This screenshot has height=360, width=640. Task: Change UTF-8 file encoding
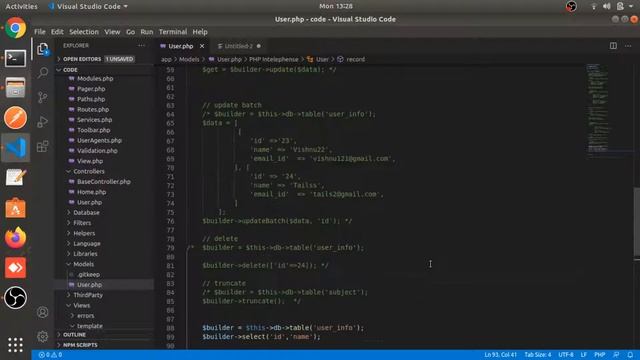coord(566,355)
